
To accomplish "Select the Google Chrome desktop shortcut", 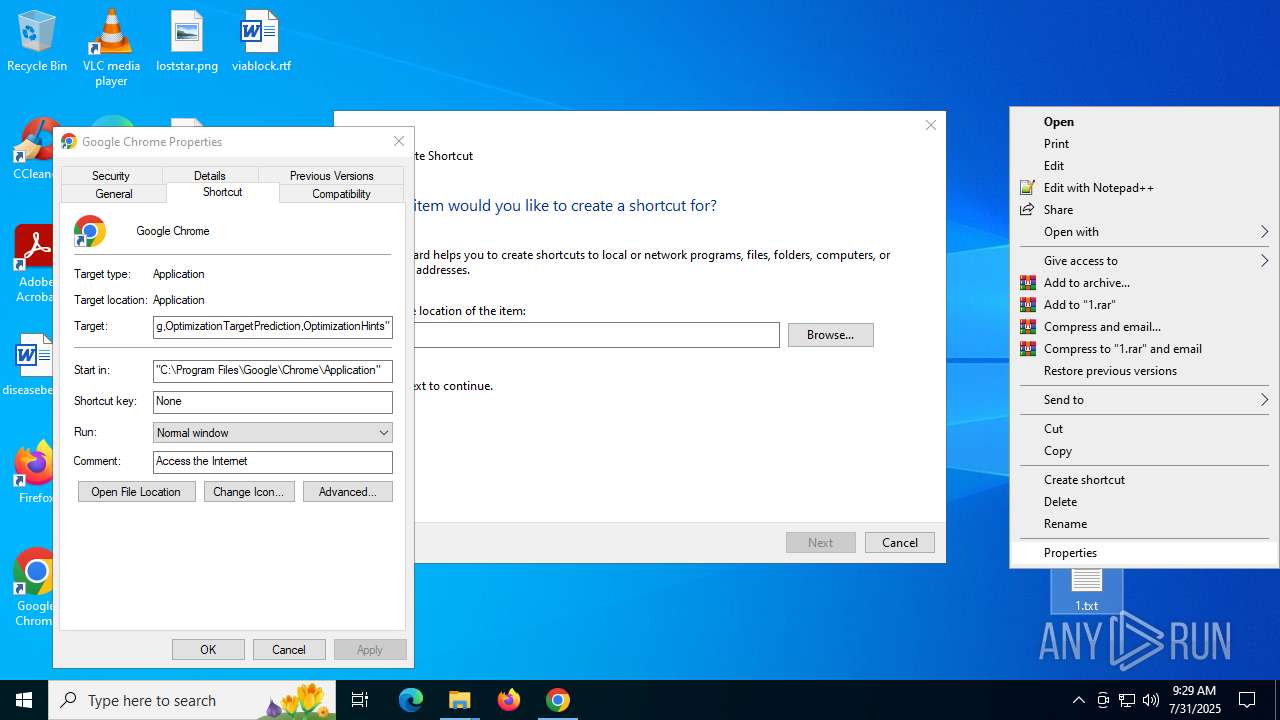I will tap(33, 587).
